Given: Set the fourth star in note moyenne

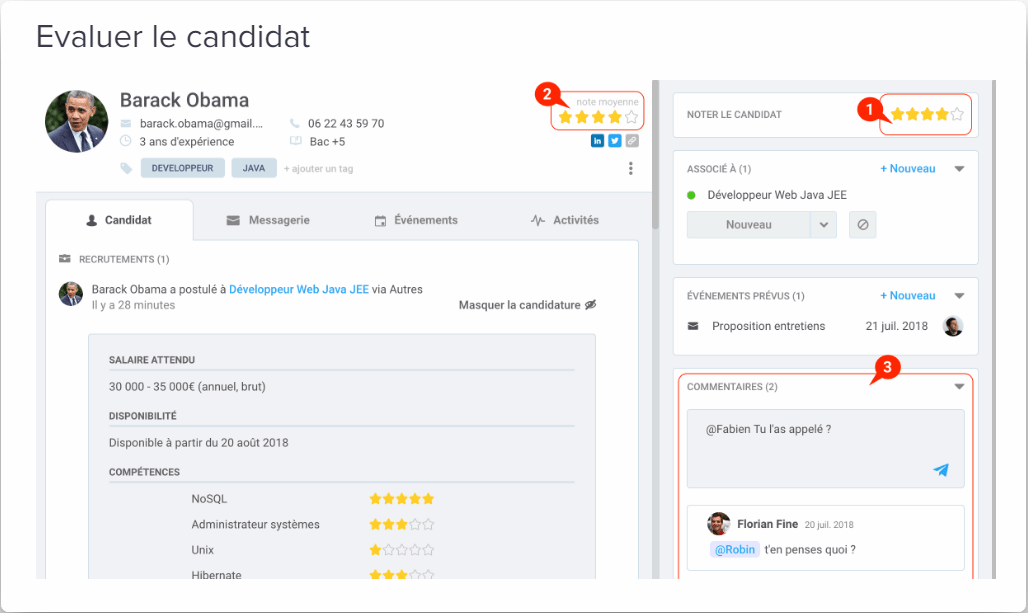Looking at the screenshot, I should pos(613,117).
